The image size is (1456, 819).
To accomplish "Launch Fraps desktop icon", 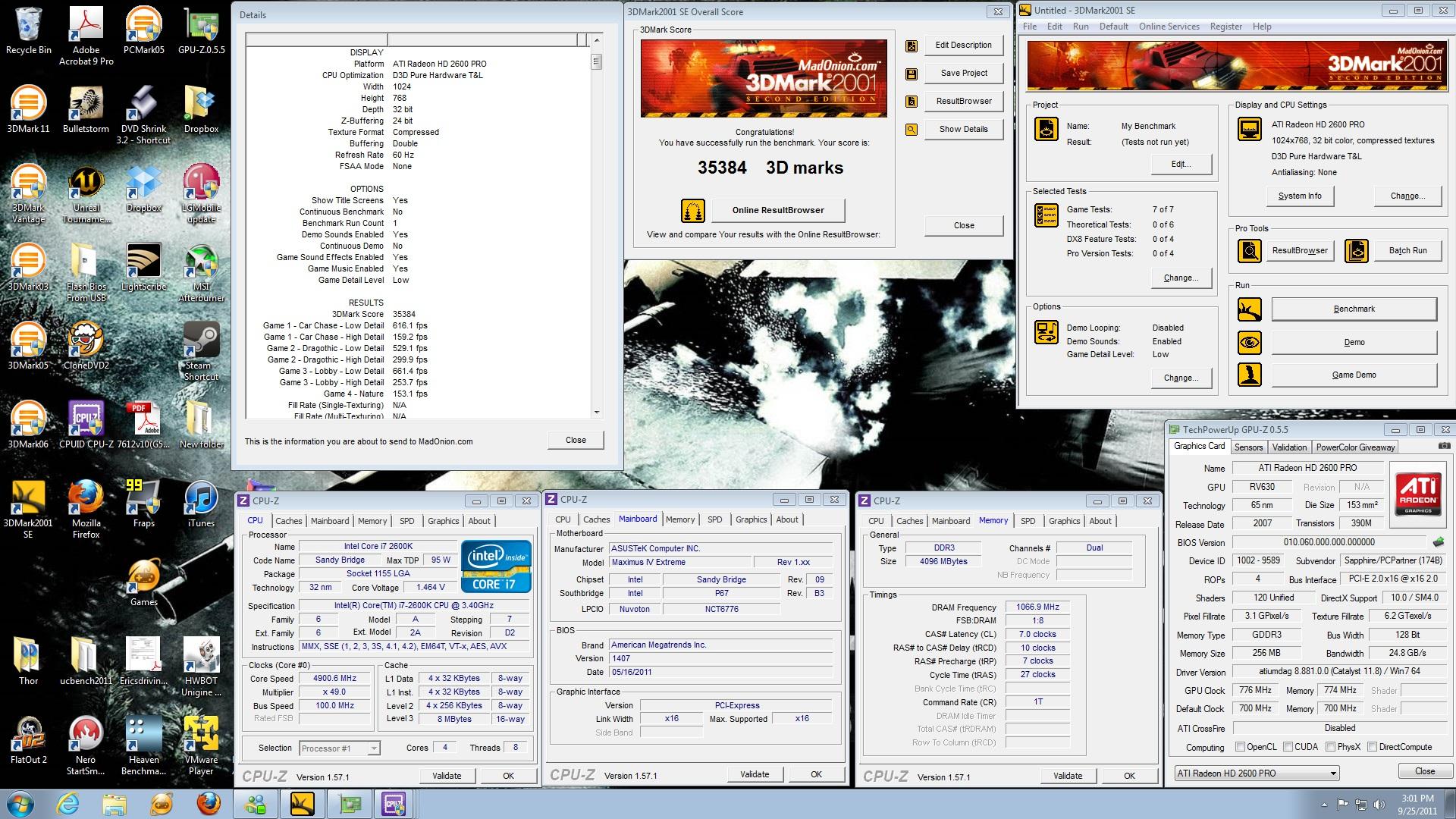I will (x=143, y=504).
